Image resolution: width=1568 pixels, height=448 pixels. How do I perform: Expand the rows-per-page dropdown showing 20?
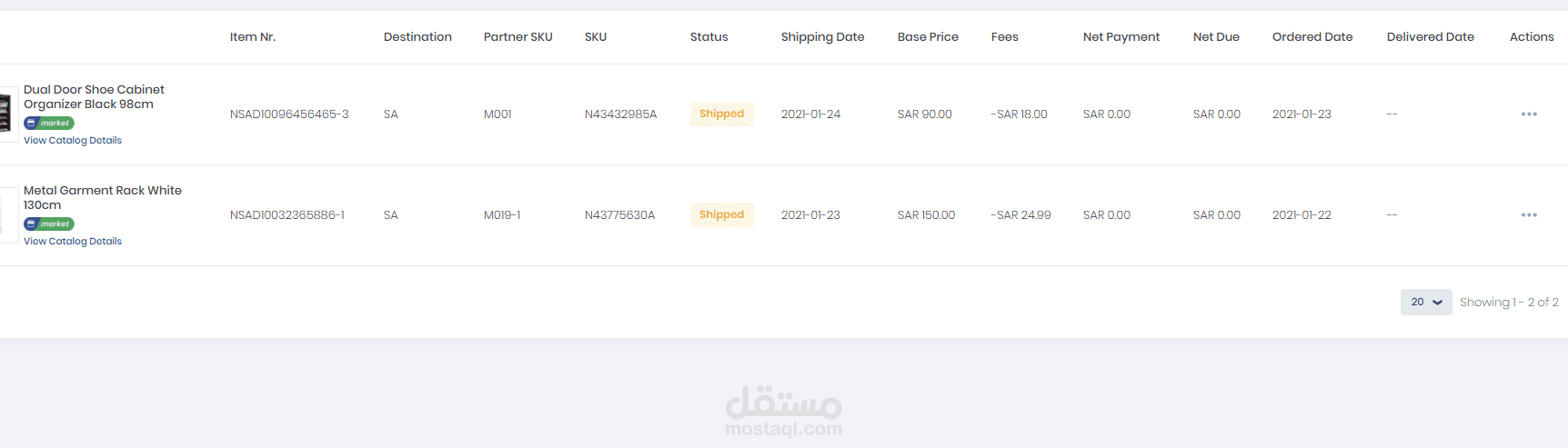pyautogui.click(x=1426, y=302)
